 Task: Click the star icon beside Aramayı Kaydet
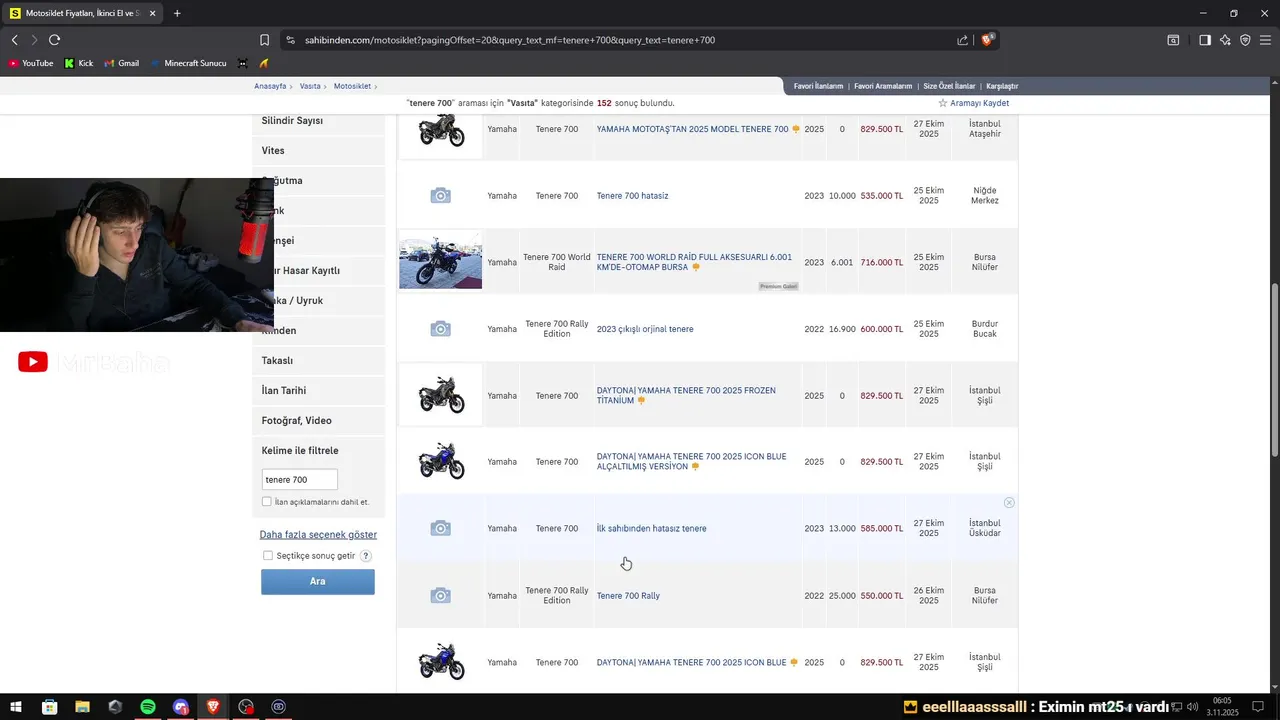[x=942, y=103]
